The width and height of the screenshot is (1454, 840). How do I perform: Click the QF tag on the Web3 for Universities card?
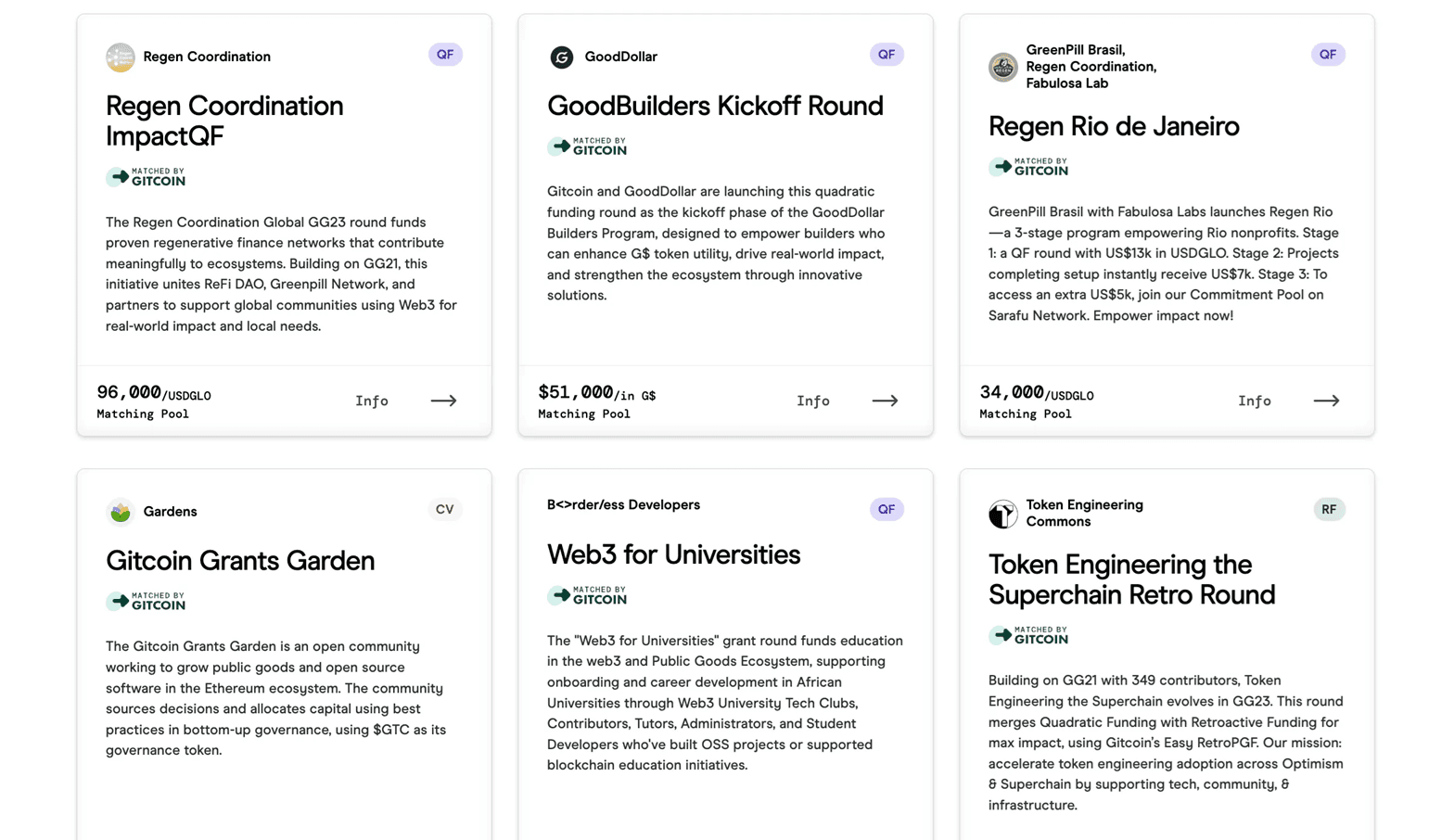point(886,509)
